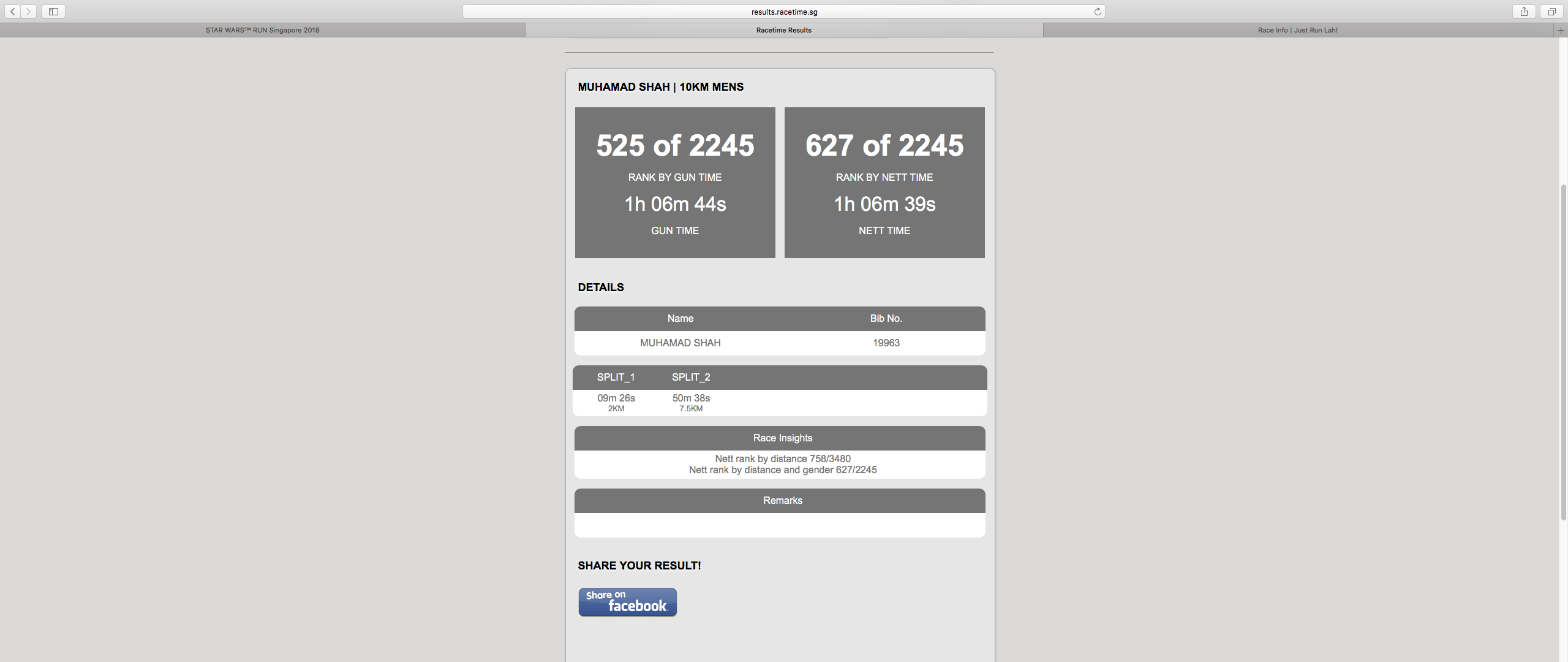Click the Share on Facebook button
1568x662 pixels.
tap(627, 602)
